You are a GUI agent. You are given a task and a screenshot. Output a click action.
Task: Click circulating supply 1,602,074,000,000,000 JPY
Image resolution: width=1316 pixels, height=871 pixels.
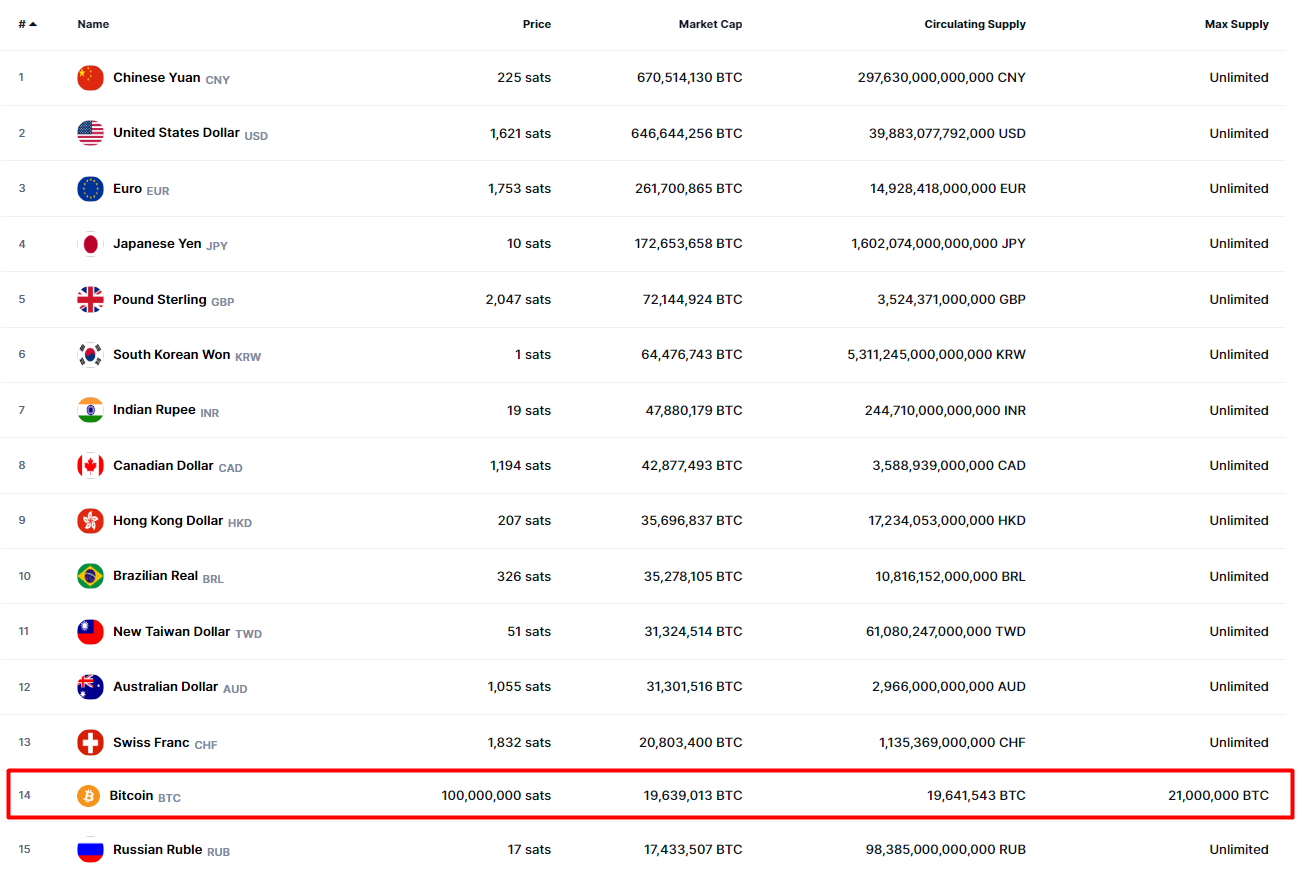[939, 243]
